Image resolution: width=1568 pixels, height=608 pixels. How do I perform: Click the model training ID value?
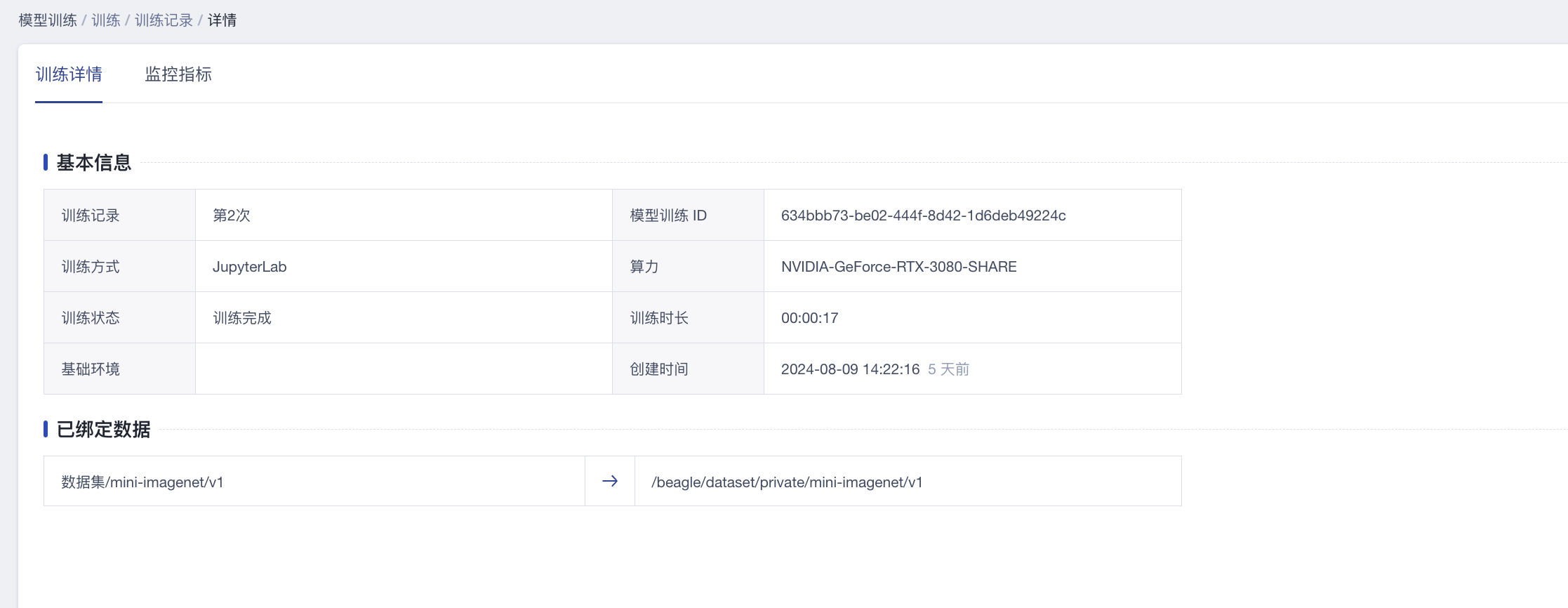923,216
